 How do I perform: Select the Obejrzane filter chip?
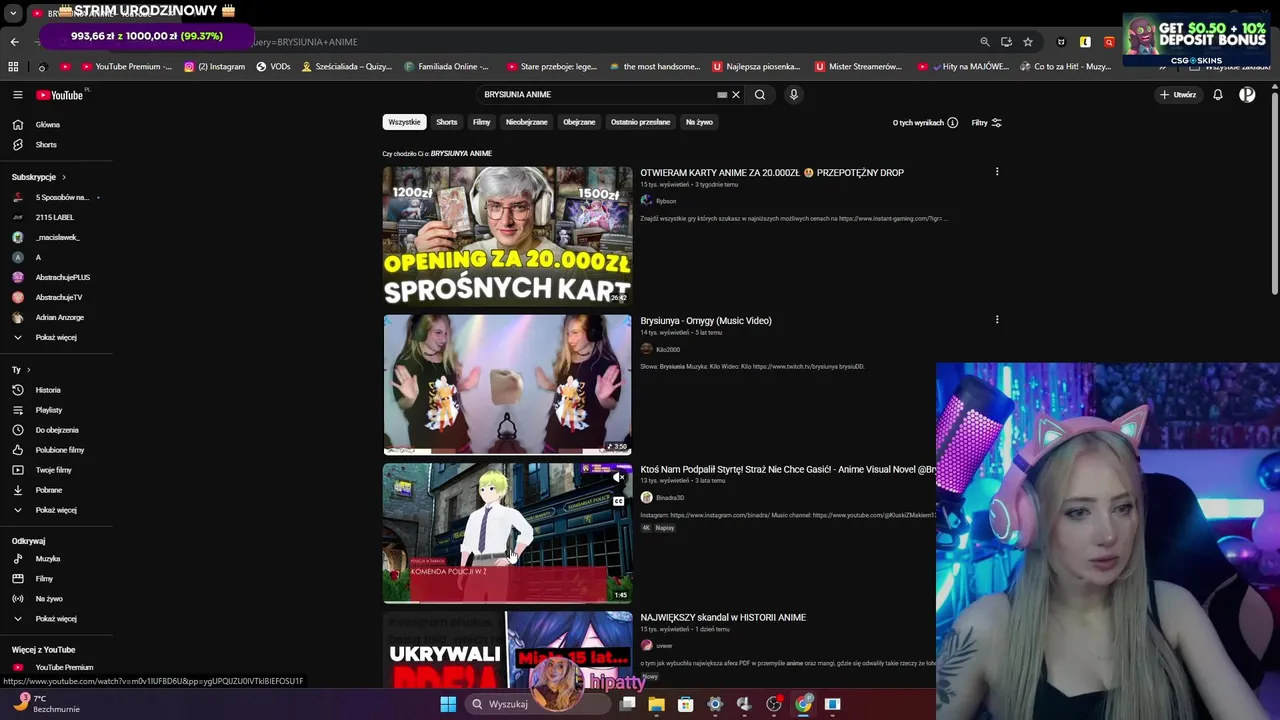tap(579, 122)
